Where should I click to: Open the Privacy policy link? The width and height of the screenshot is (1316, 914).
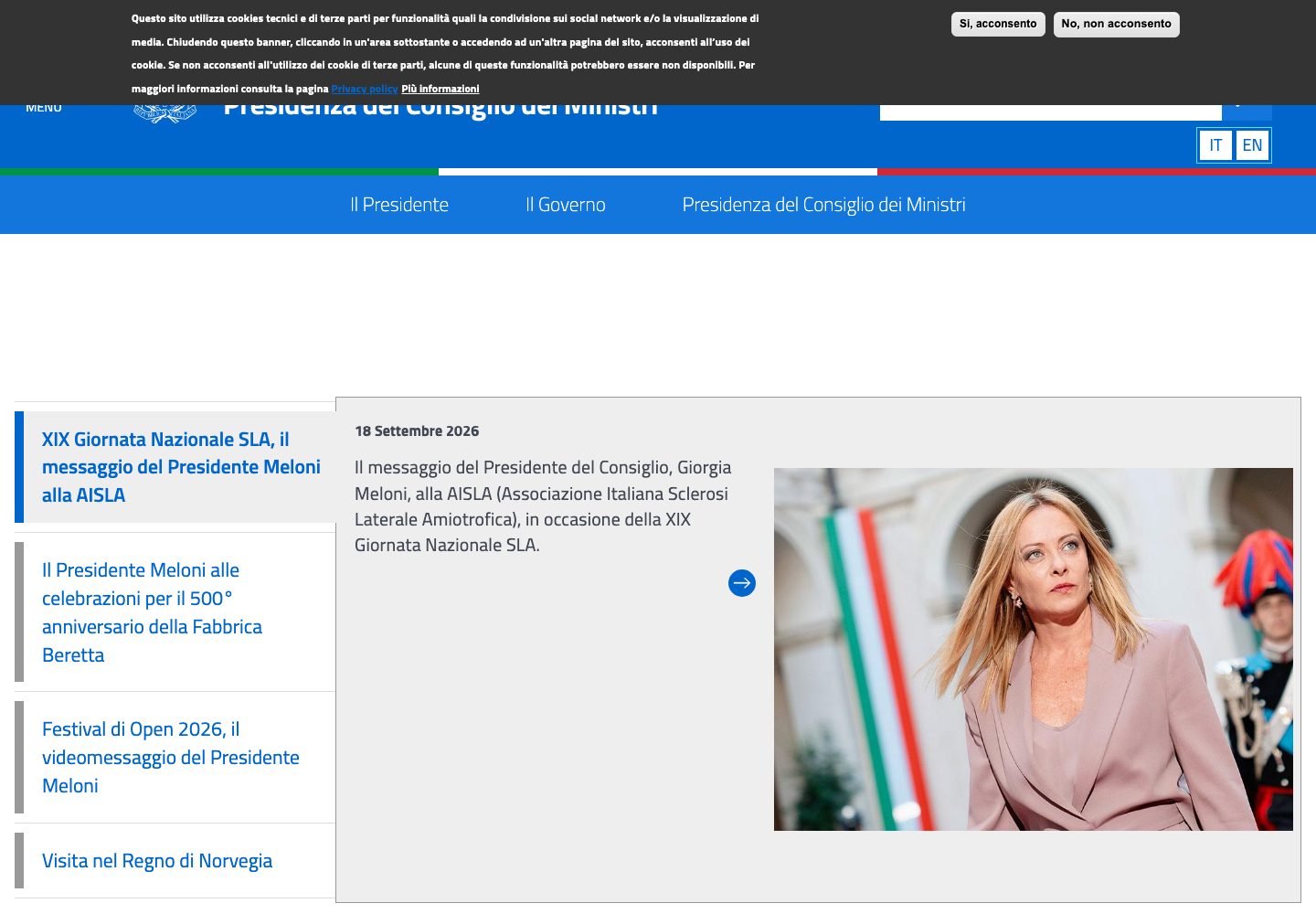365,89
